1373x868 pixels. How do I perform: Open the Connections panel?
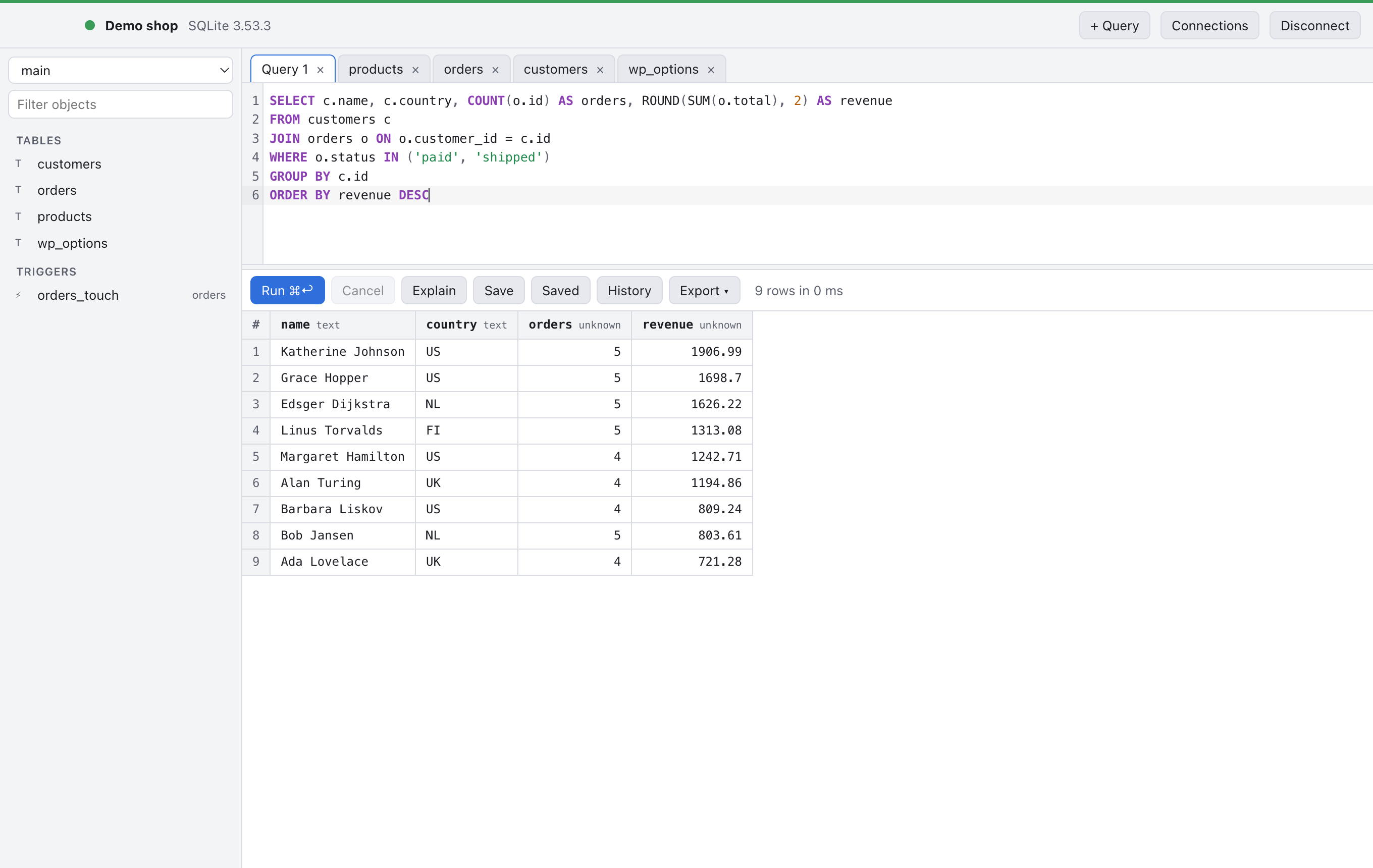tap(1209, 26)
